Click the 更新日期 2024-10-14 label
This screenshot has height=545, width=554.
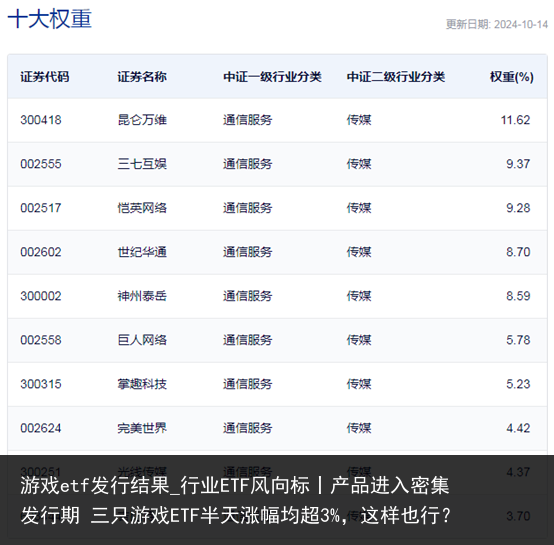(x=497, y=24)
